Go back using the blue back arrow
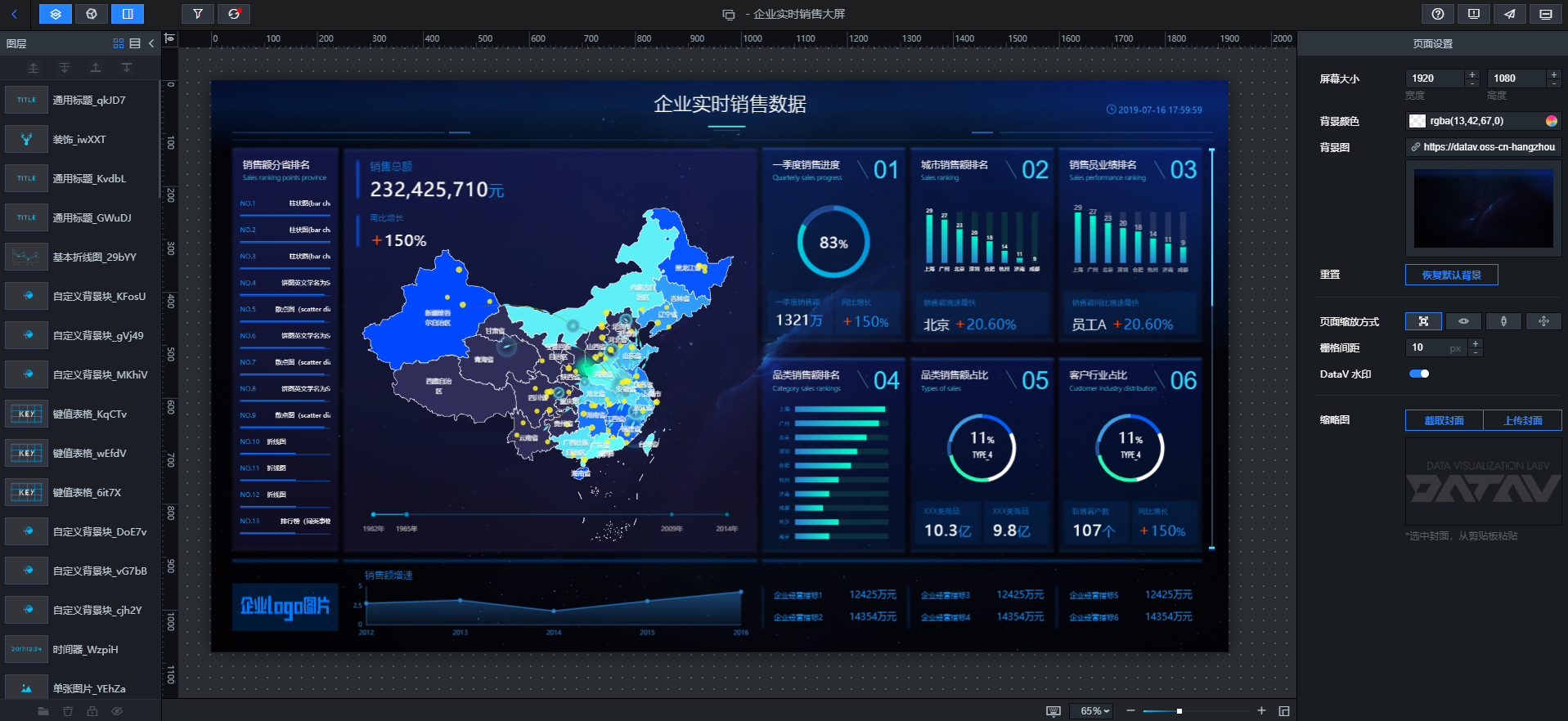The width and height of the screenshot is (1568, 721). pyautogui.click(x=14, y=14)
